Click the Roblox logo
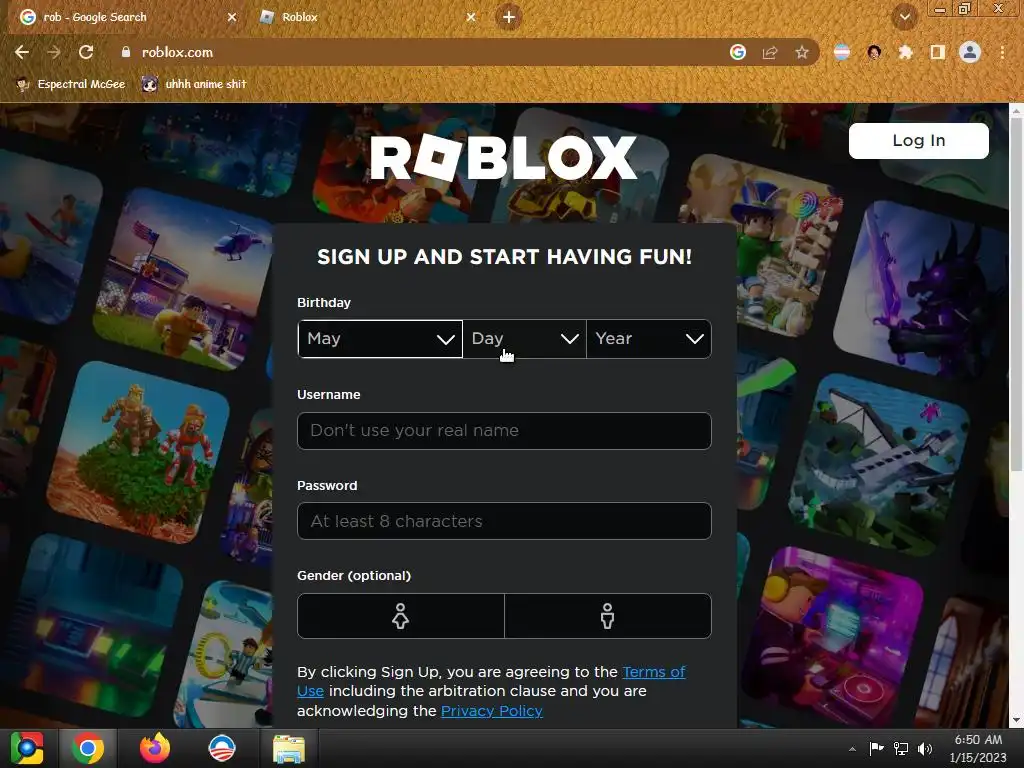 coord(504,157)
